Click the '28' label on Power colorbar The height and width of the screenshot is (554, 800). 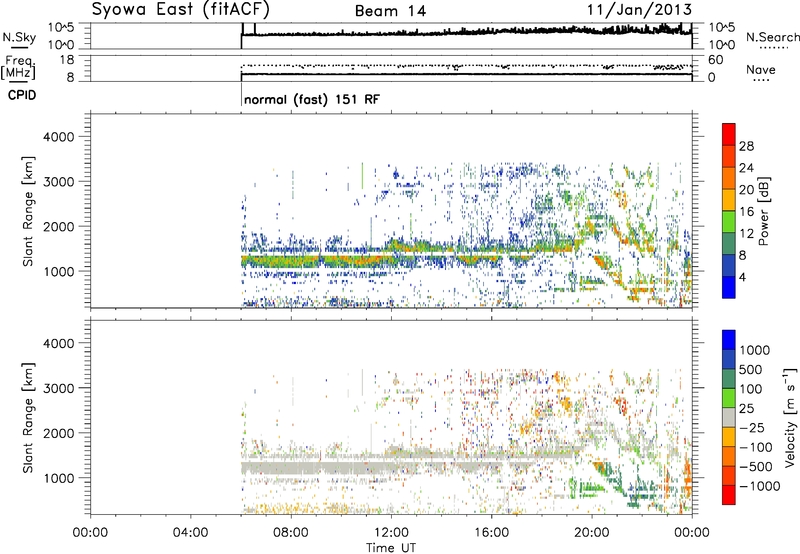[746, 146]
